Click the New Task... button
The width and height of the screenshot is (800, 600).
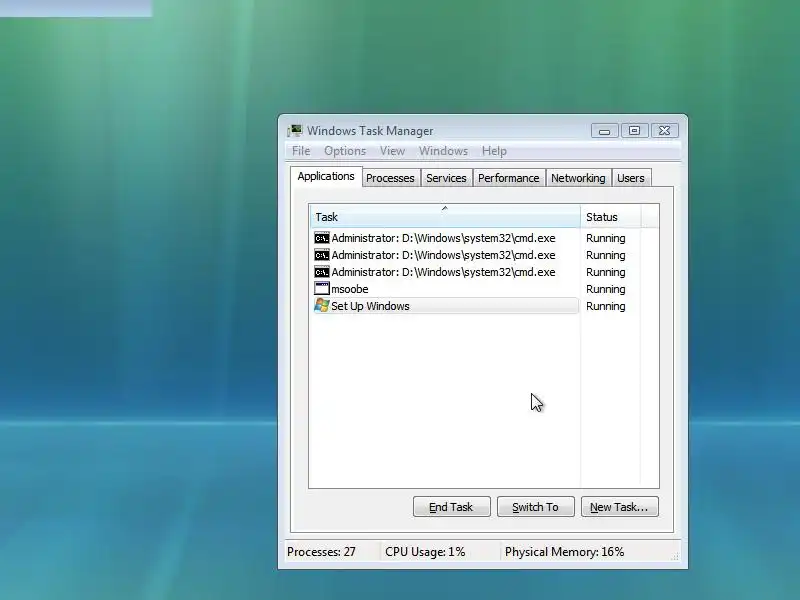(x=619, y=507)
